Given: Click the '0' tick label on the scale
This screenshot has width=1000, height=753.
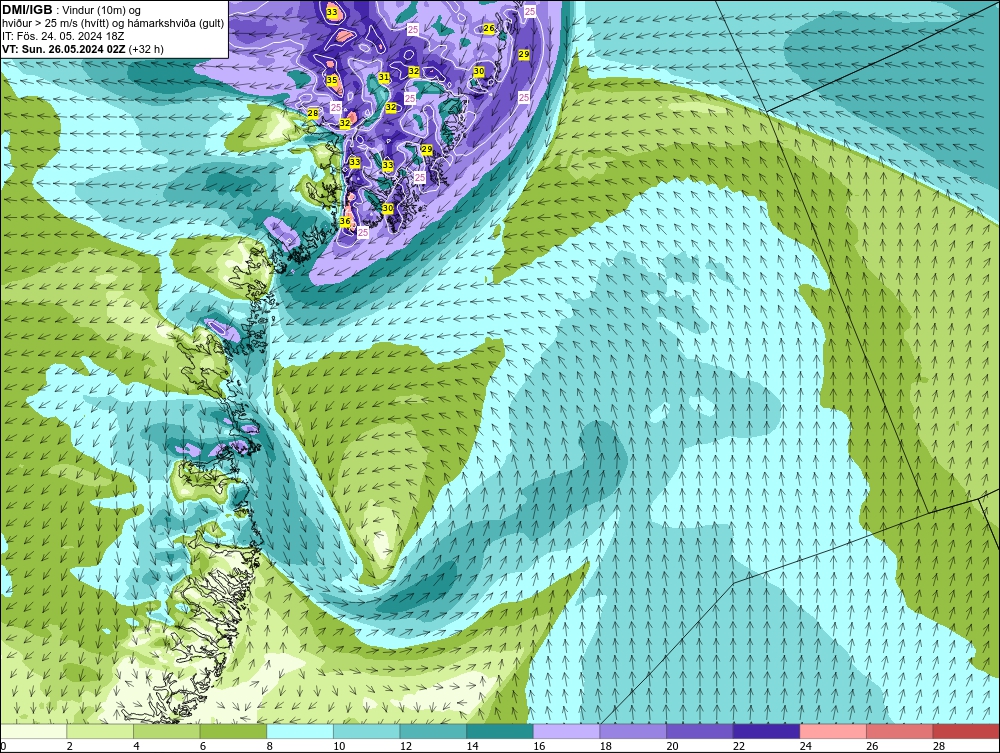Looking at the screenshot, I should 3,746.
